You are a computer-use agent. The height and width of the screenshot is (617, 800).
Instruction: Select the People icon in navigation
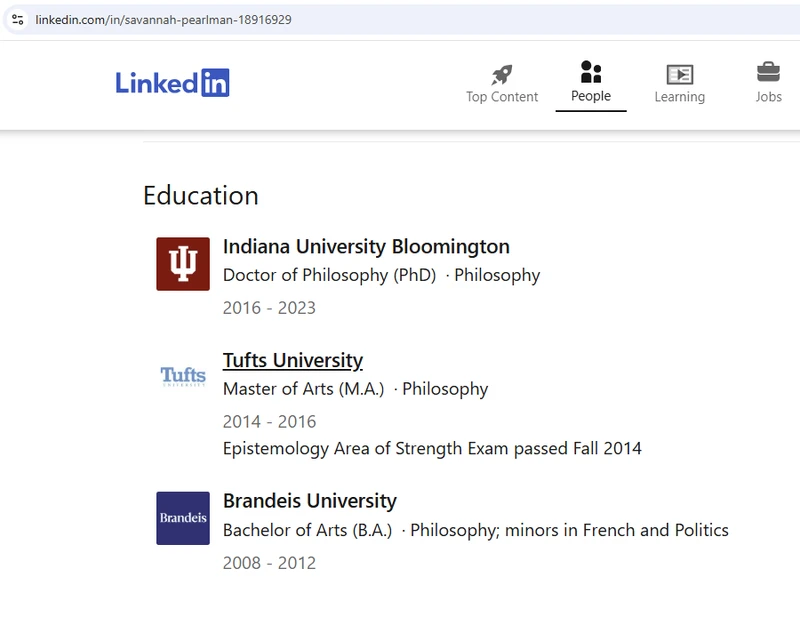(x=591, y=72)
